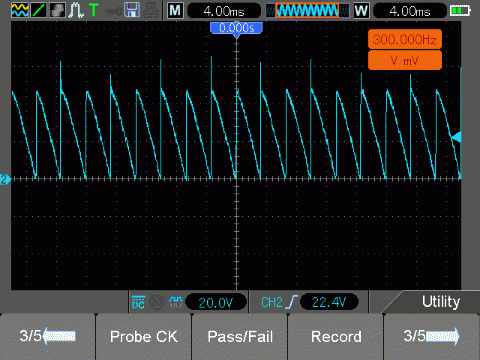This screenshot has height=360, width=480.
Task: Click the waveform memory position overview bar
Action: (x=307, y=11)
